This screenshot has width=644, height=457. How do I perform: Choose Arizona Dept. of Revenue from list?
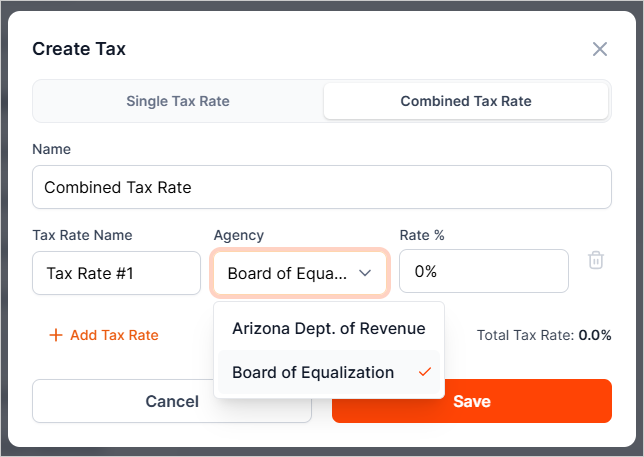point(329,328)
